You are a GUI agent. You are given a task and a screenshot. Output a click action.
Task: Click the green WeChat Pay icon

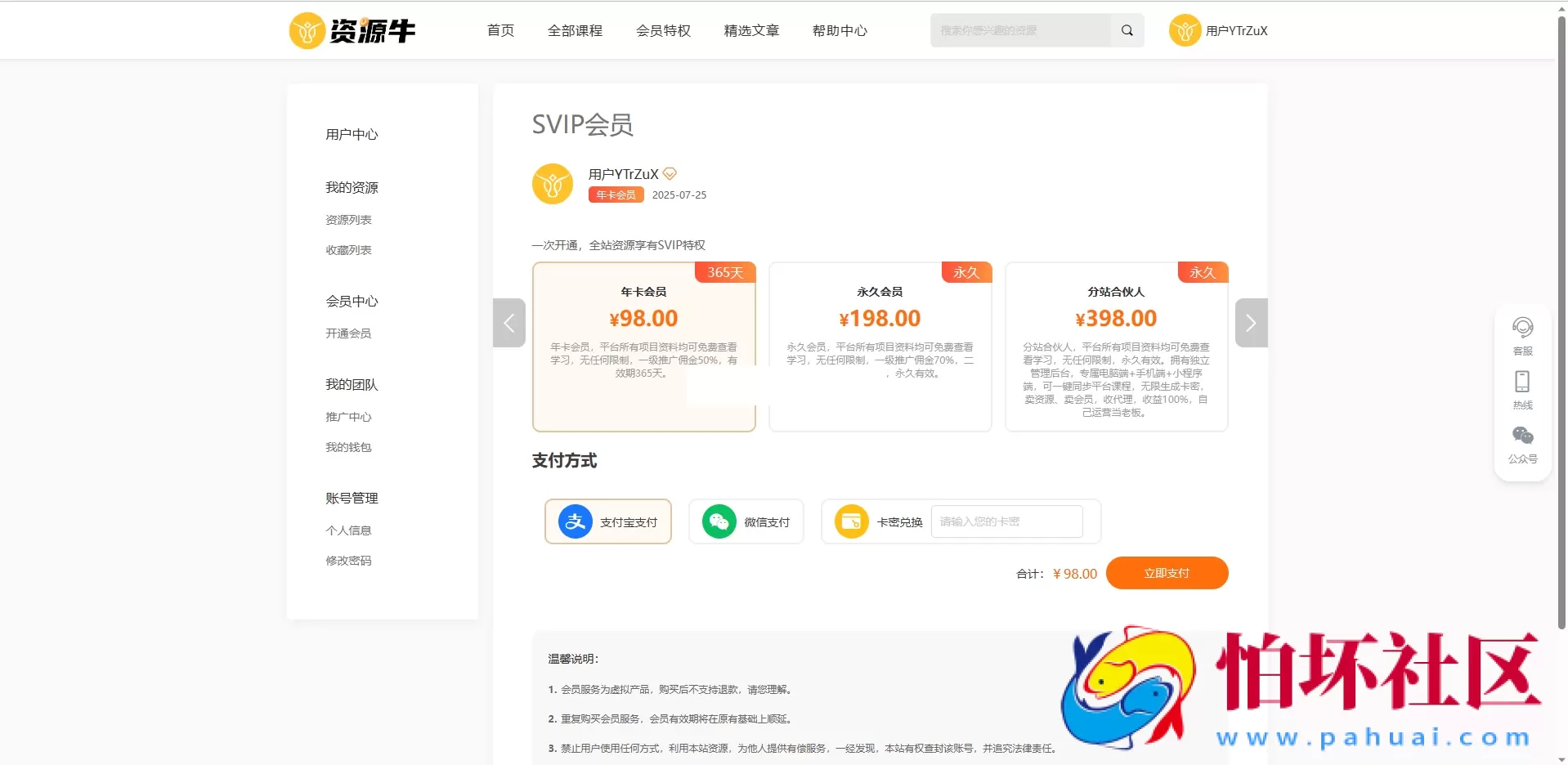(x=718, y=521)
